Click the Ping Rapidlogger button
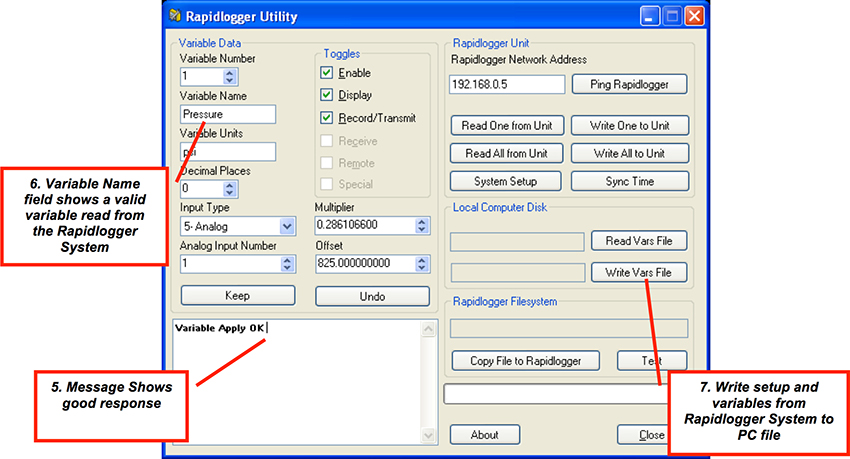850x459 pixels. click(629, 85)
